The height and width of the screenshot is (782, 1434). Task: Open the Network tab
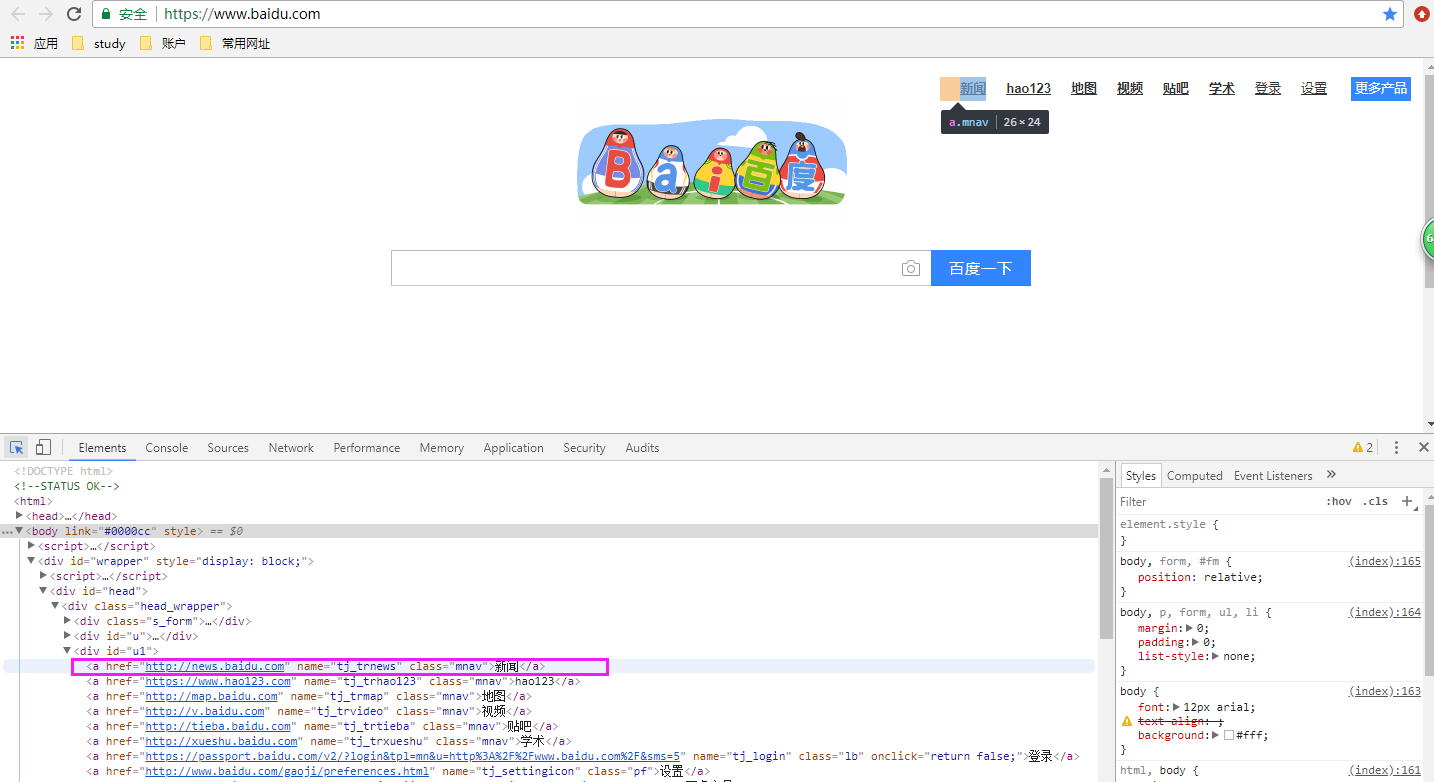291,448
